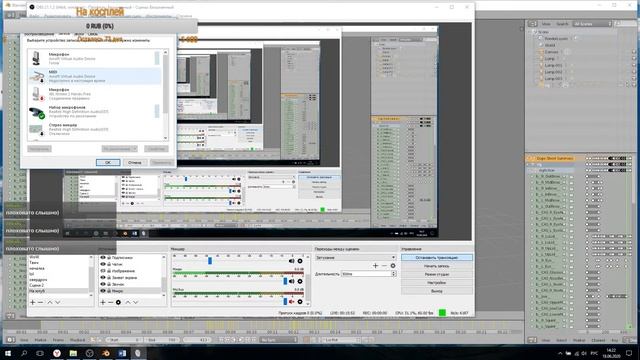Switch to Word from the taskbar
Screen dimensions: 640x360
coord(122,353)
